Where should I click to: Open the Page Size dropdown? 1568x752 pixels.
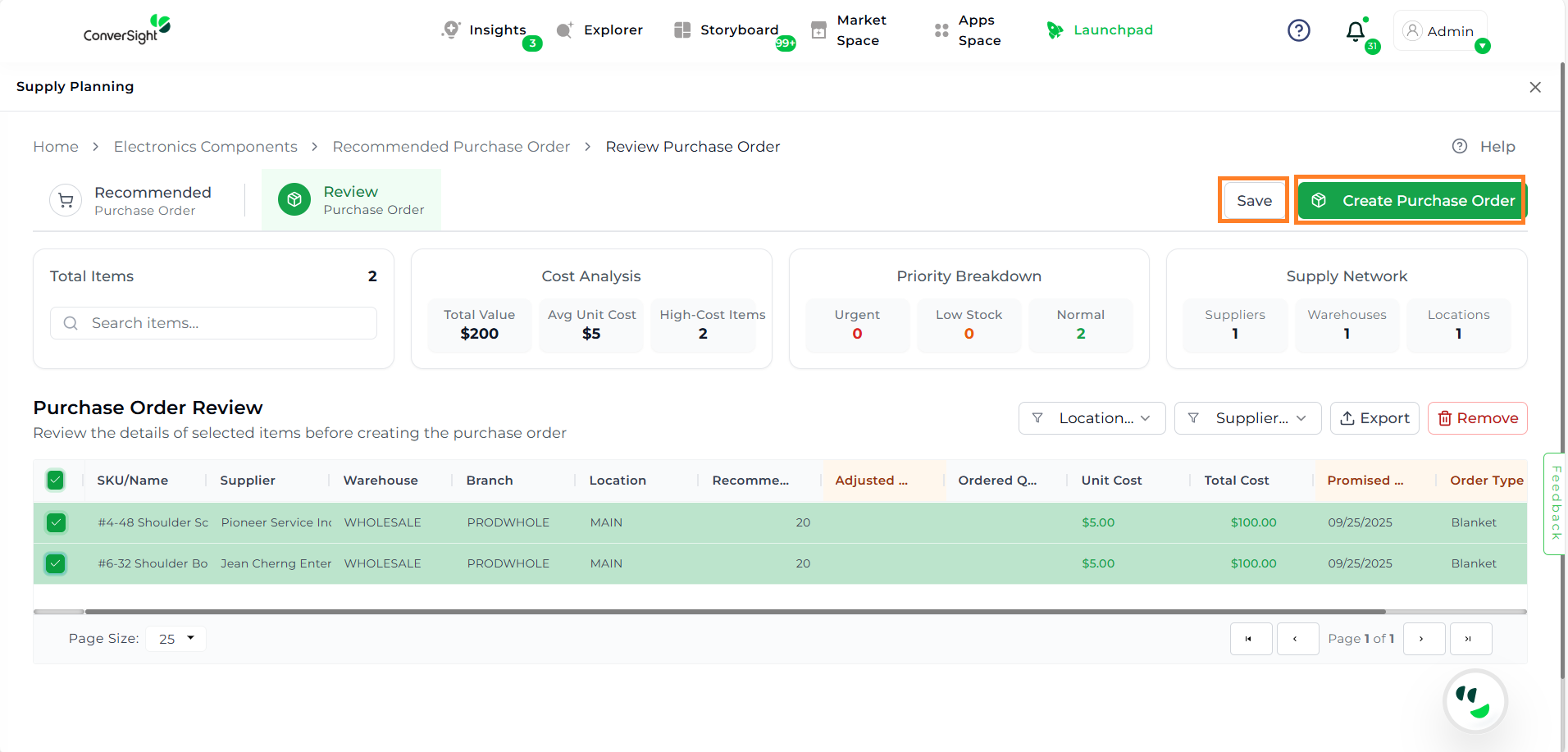[176, 639]
